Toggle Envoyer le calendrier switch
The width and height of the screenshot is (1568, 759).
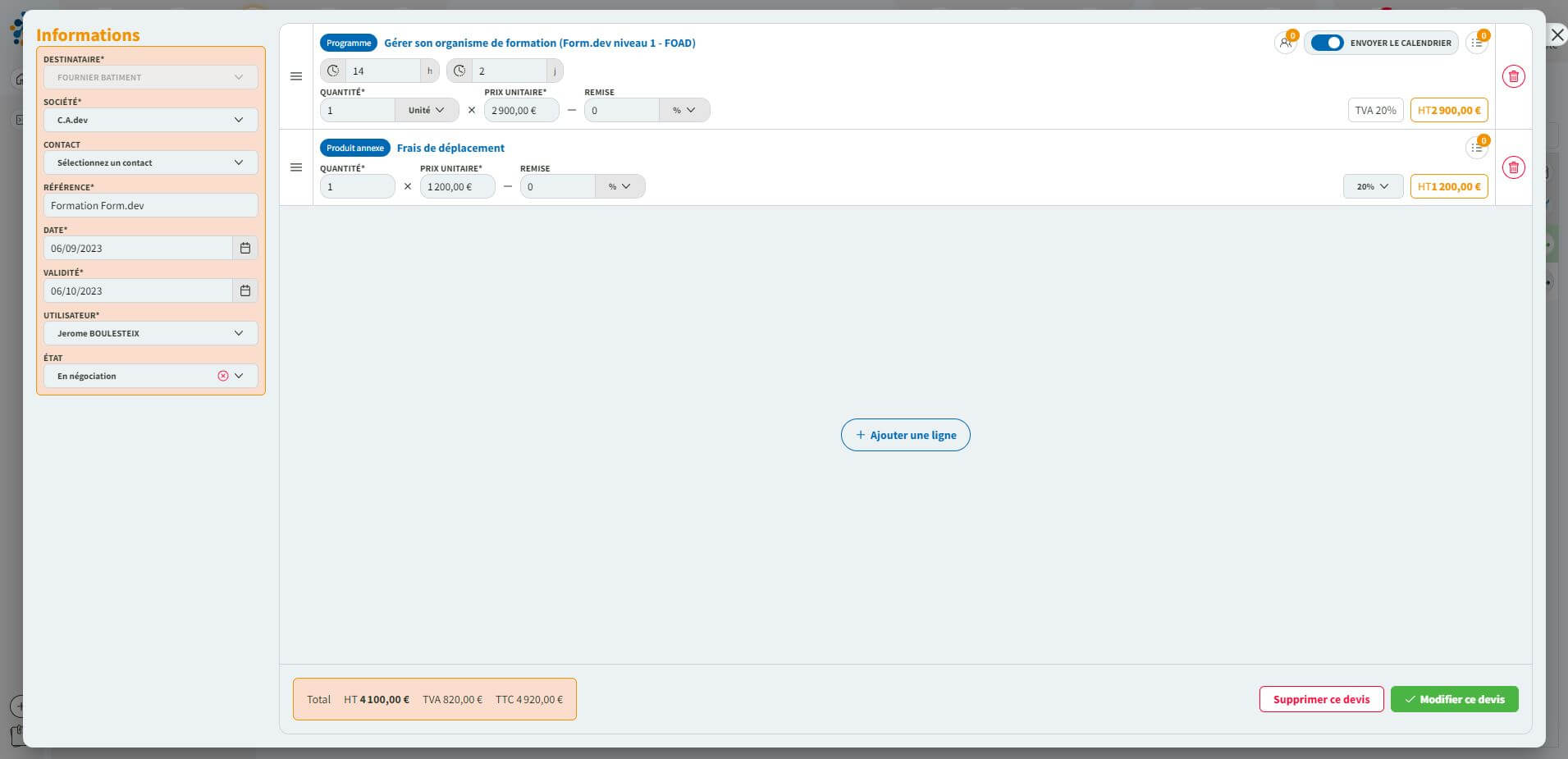tap(1326, 43)
